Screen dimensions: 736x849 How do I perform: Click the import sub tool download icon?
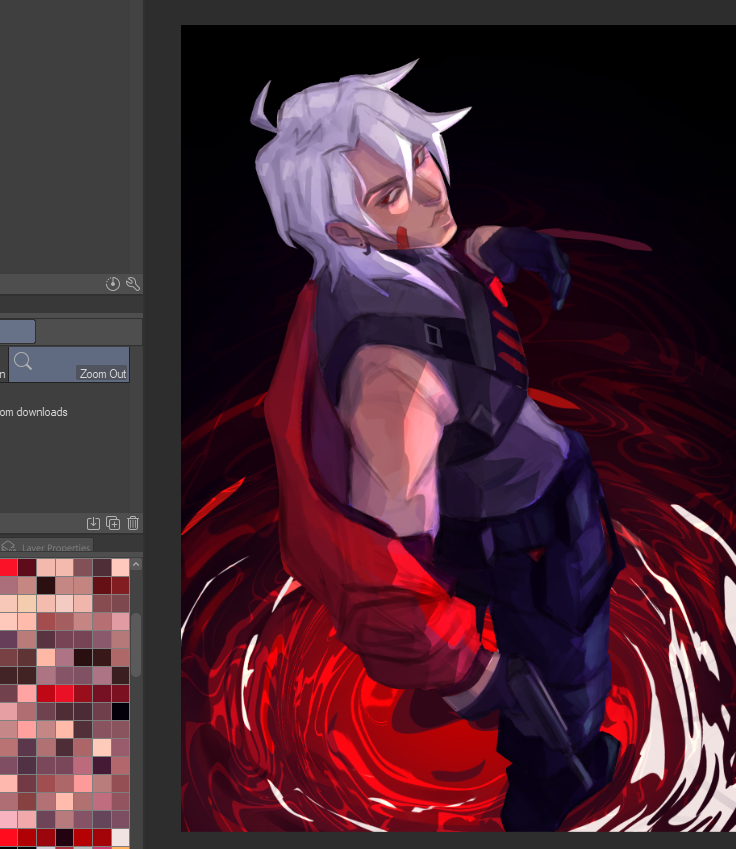point(93,523)
